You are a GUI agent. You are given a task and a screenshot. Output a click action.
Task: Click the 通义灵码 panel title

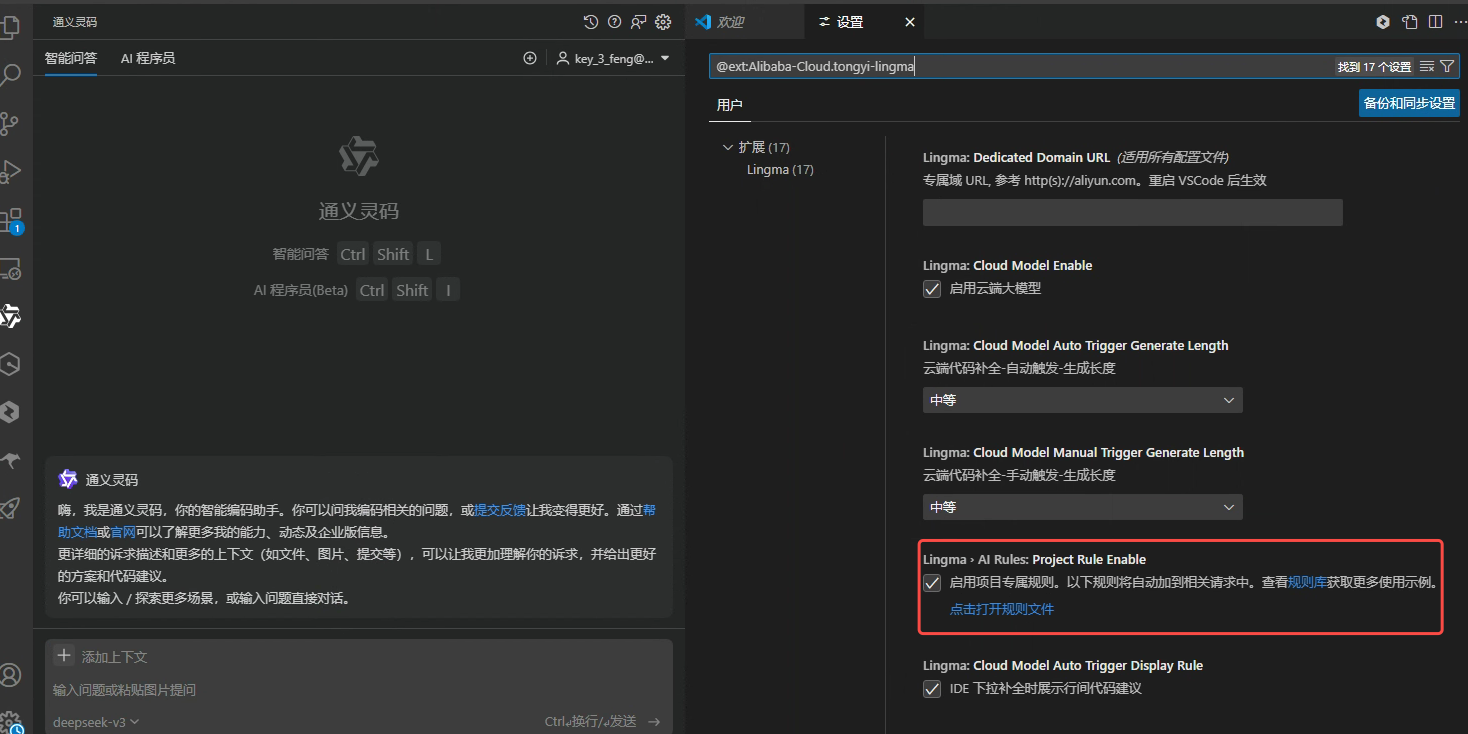[x=75, y=22]
